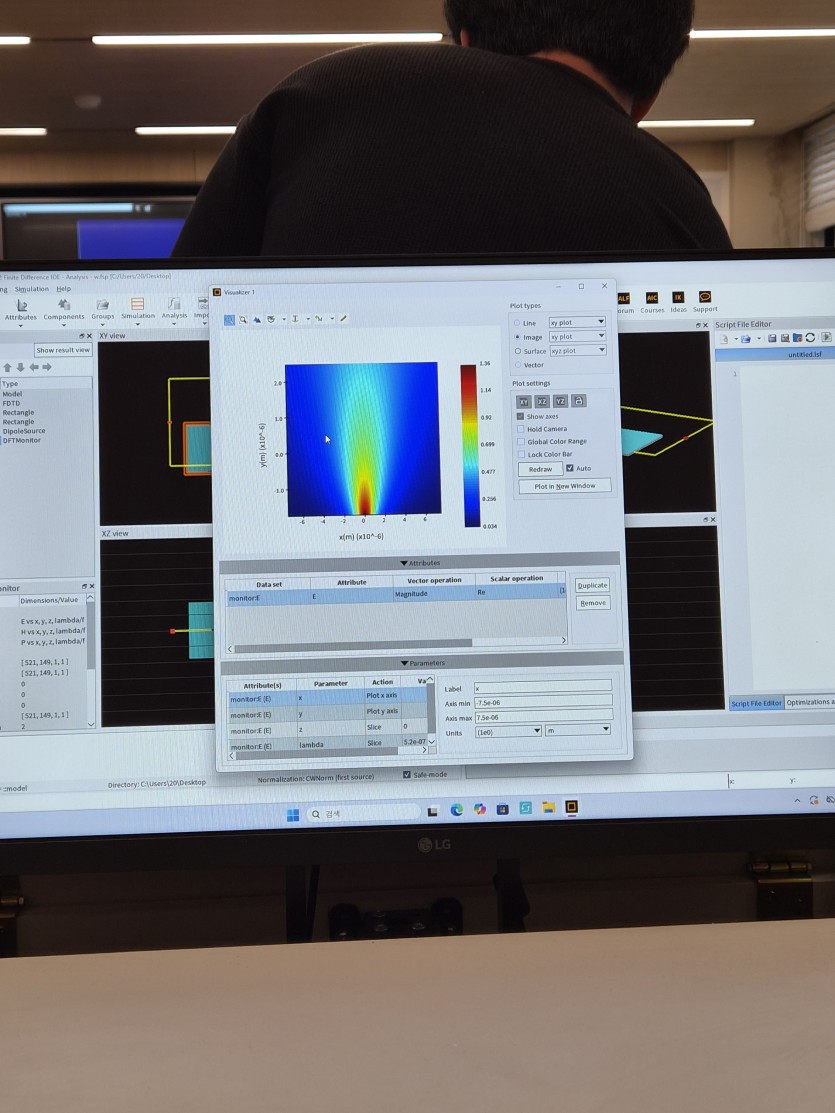Uncheck the Auto redraw checkbox
The image size is (835, 1113).
tap(569, 468)
